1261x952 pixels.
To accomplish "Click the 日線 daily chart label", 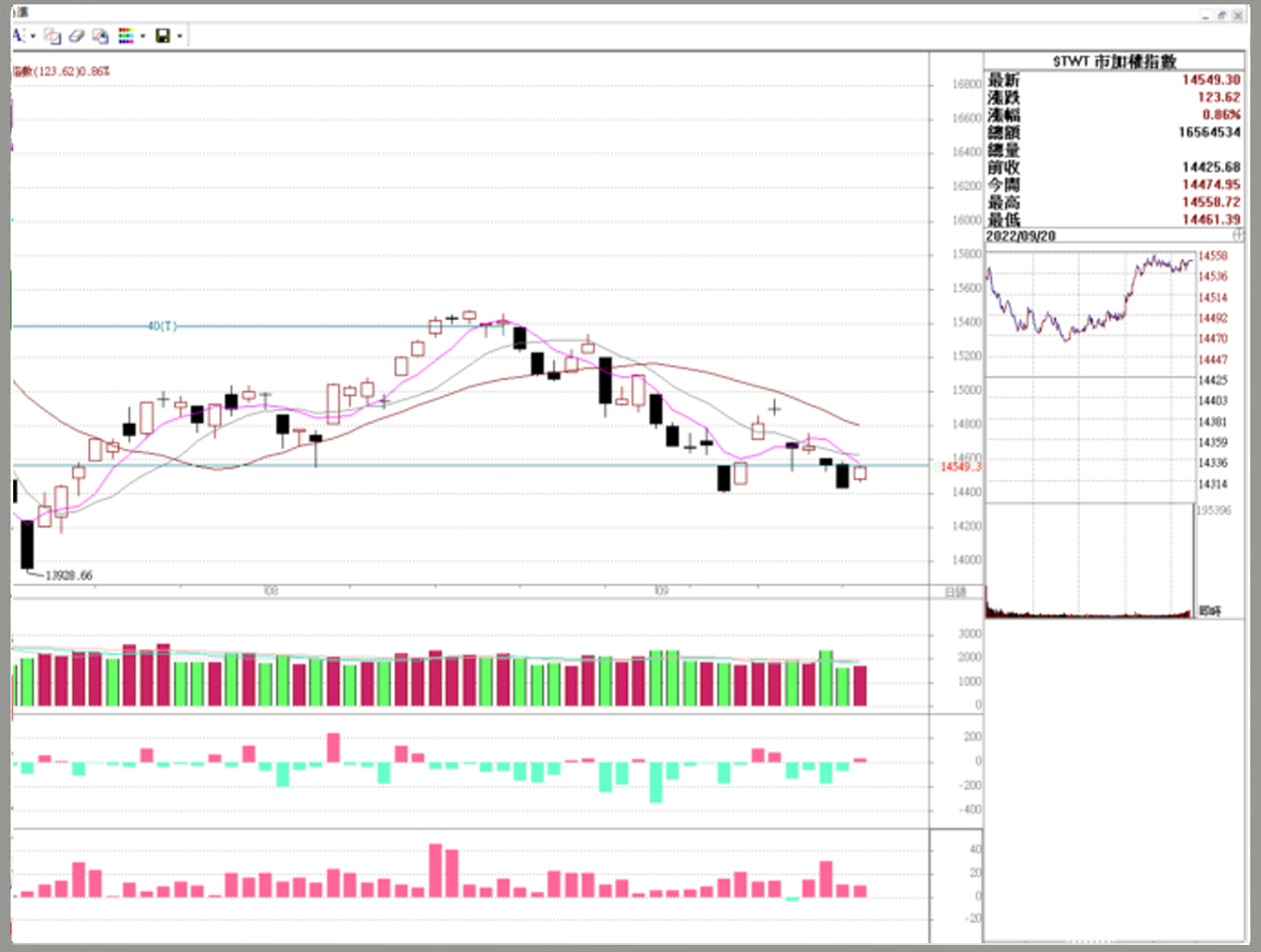I will [956, 591].
